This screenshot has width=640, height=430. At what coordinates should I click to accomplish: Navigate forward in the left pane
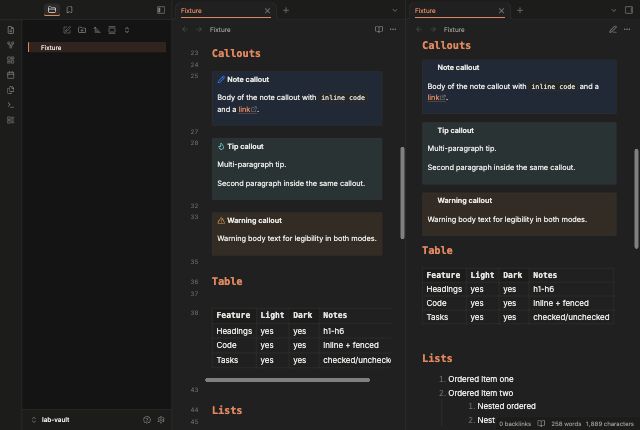coord(199,29)
